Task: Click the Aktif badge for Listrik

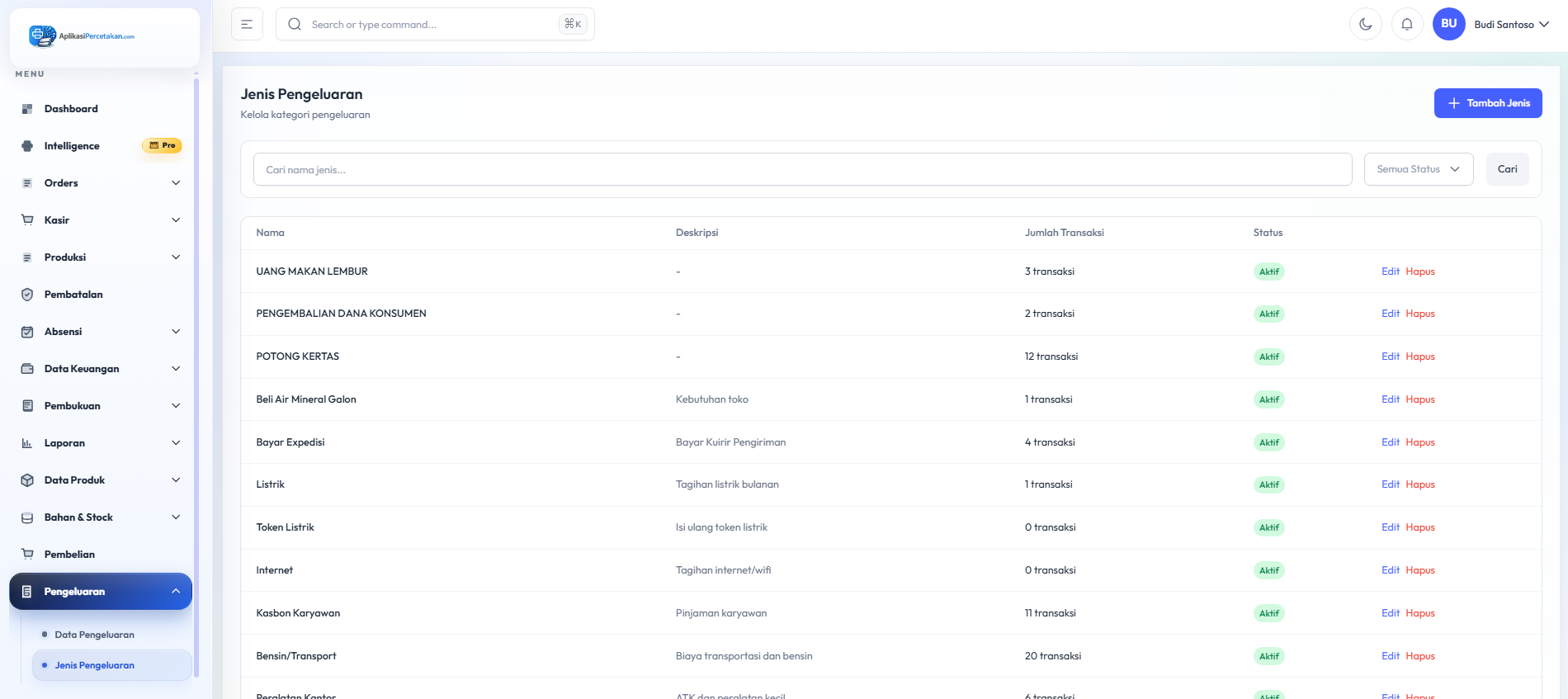Action: [1269, 484]
